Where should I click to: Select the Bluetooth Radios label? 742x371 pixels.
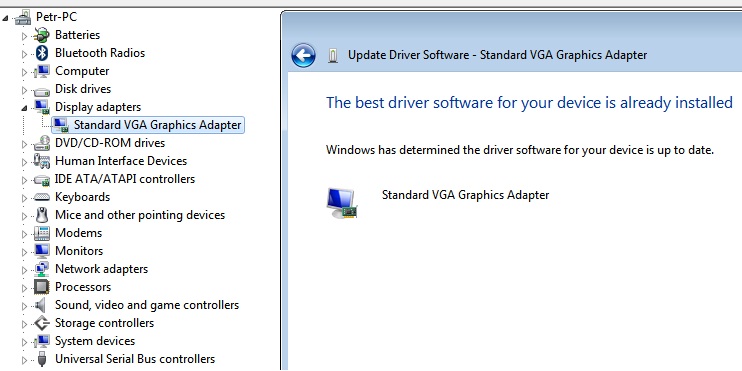pos(100,53)
